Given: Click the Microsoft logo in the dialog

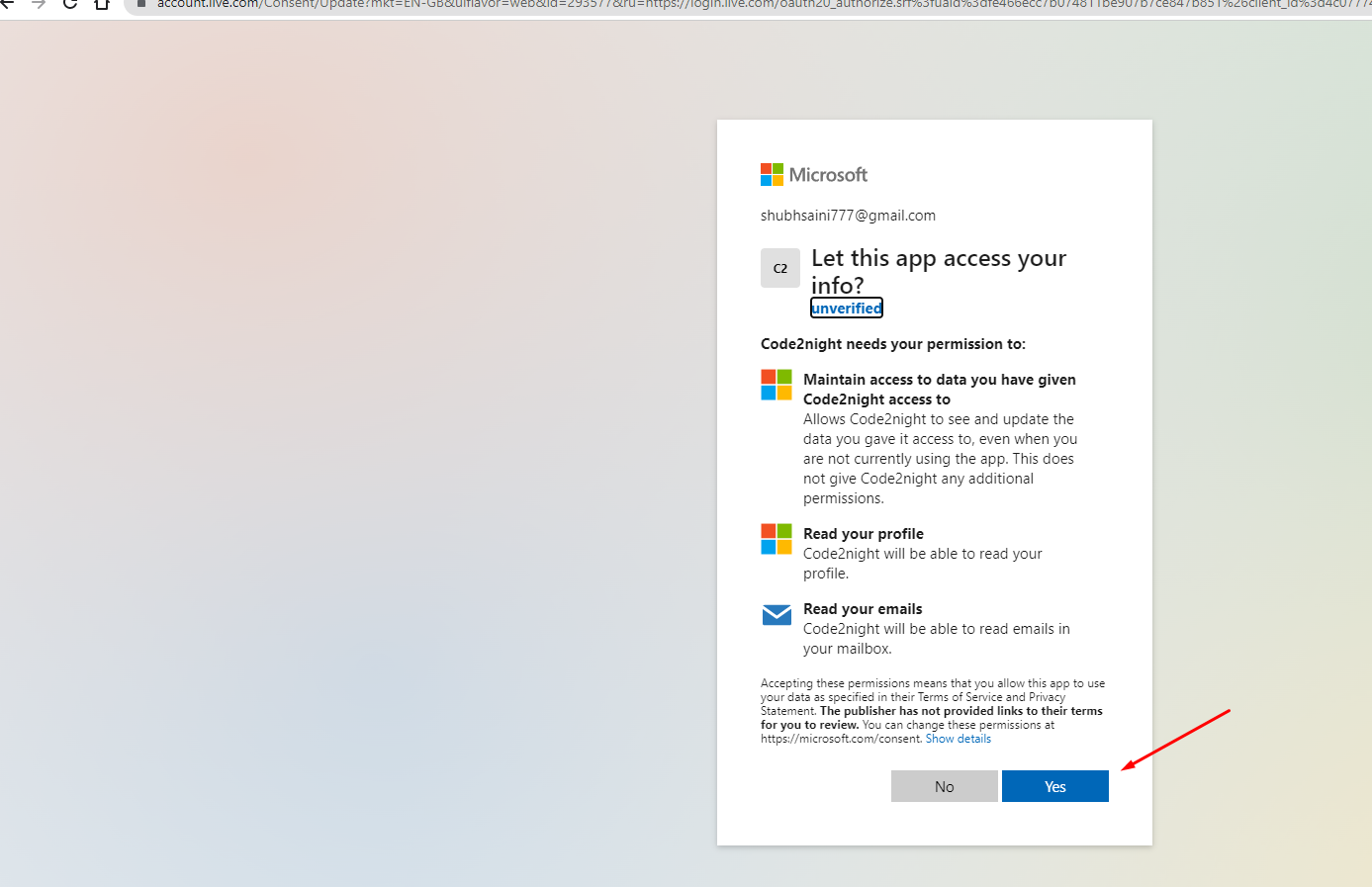Looking at the screenshot, I should pyautogui.click(x=814, y=175).
